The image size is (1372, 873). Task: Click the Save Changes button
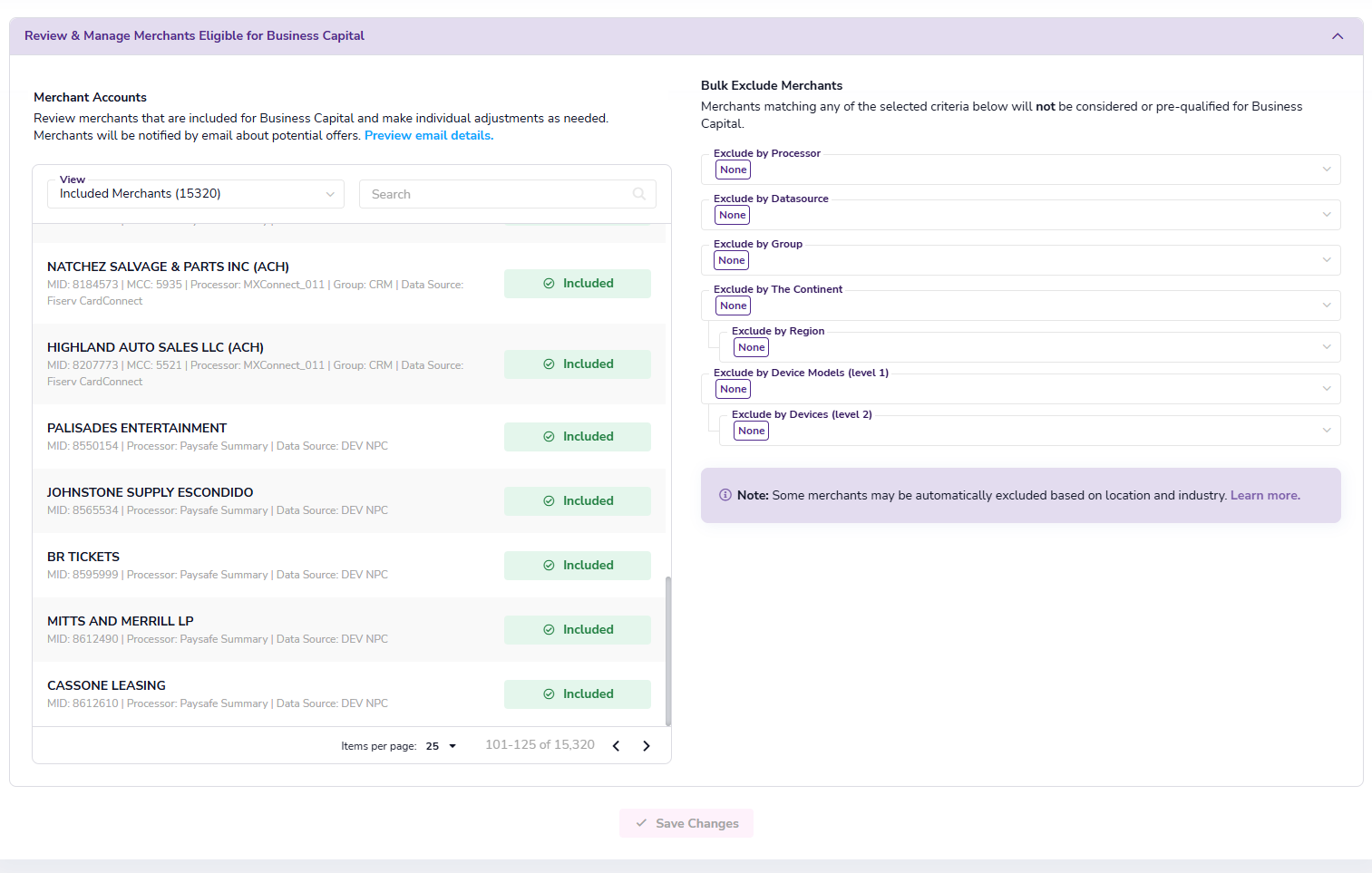[686, 823]
